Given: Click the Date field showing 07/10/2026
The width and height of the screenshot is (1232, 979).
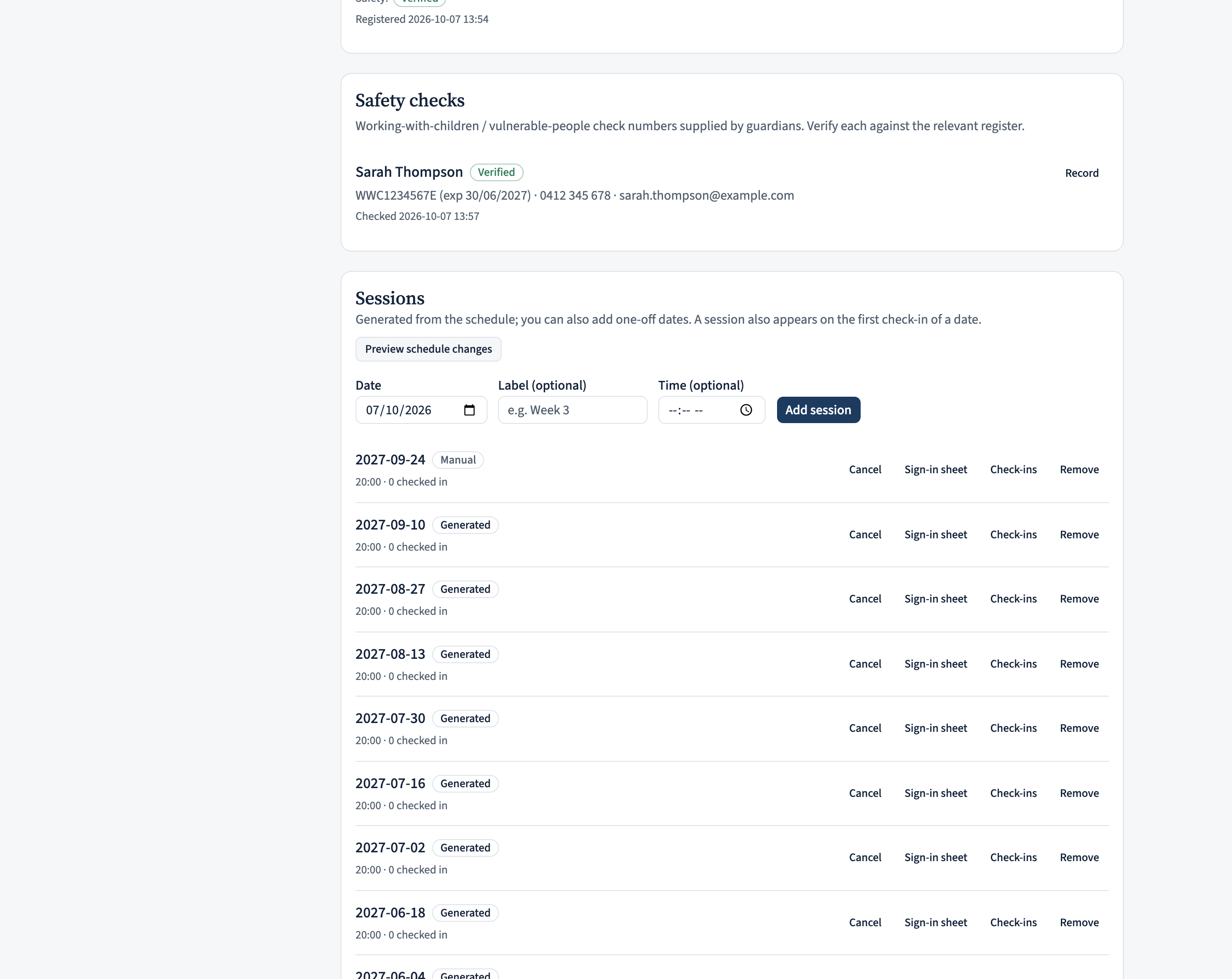Looking at the screenshot, I should pos(421,410).
